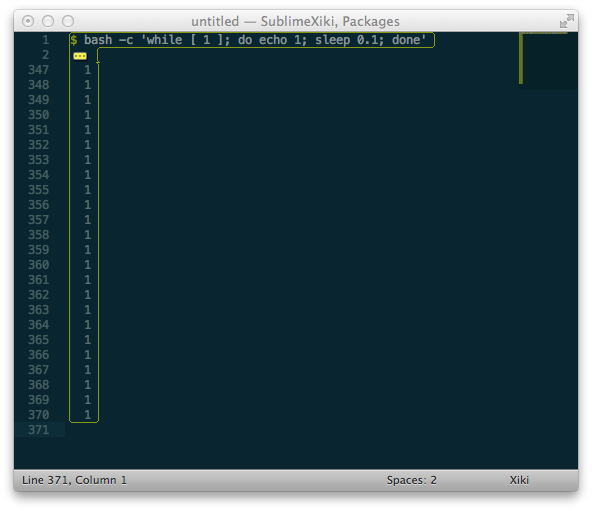Minimize the window with the middle title bar button
Viewport: 592px width, 511px height.
pos(48,21)
